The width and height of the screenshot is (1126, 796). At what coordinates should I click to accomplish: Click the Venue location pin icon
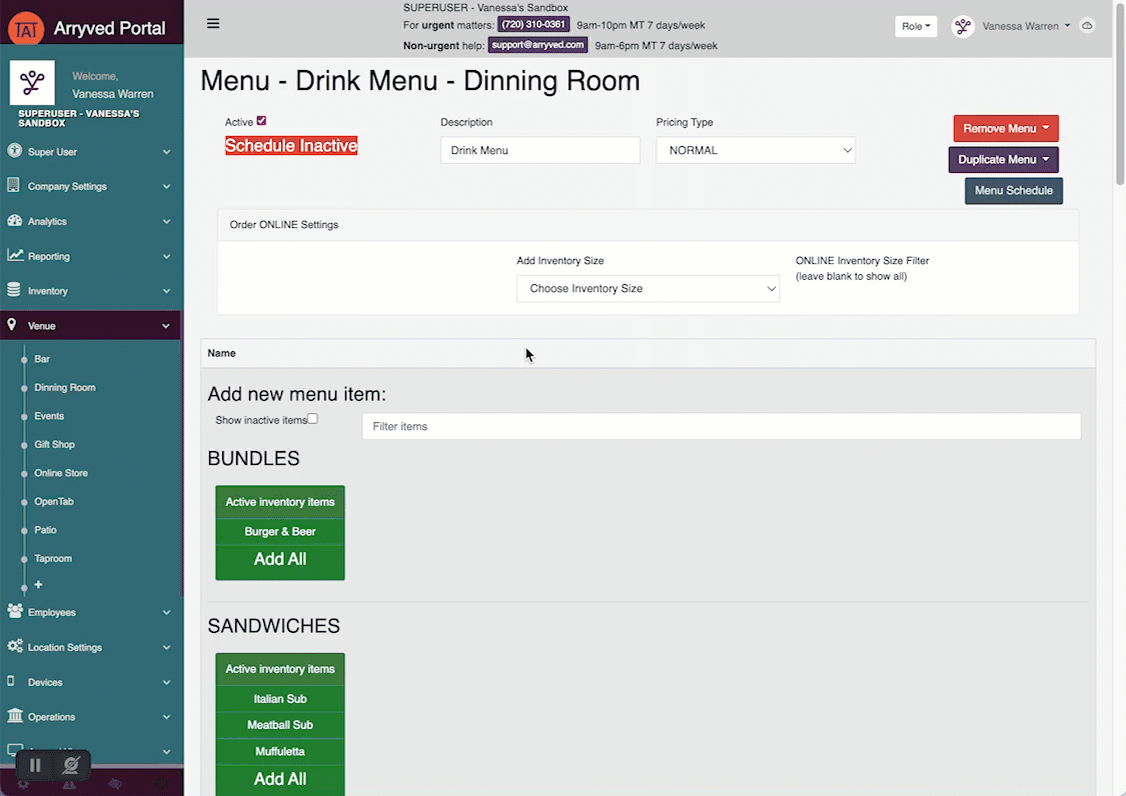coord(11,325)
